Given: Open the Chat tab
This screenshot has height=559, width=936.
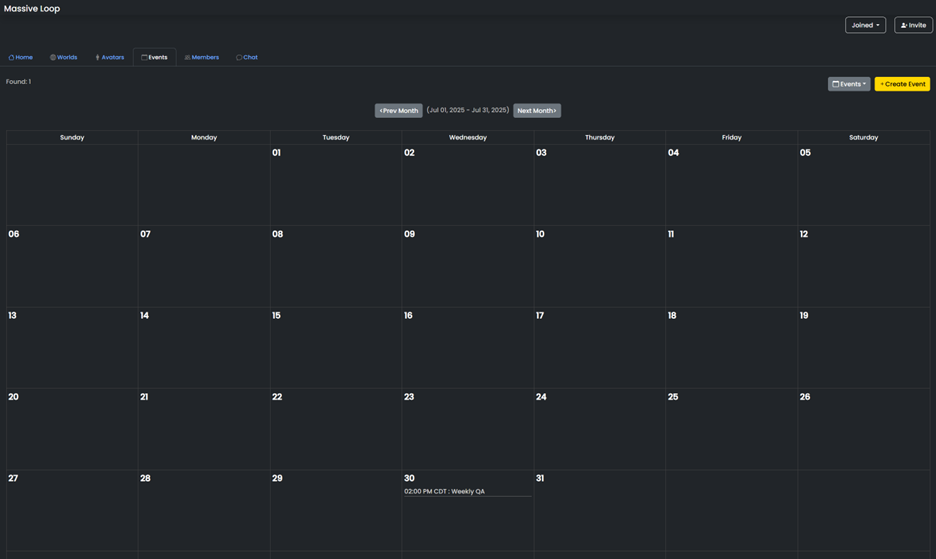Looking at the screenshot, I should [247, 57].
